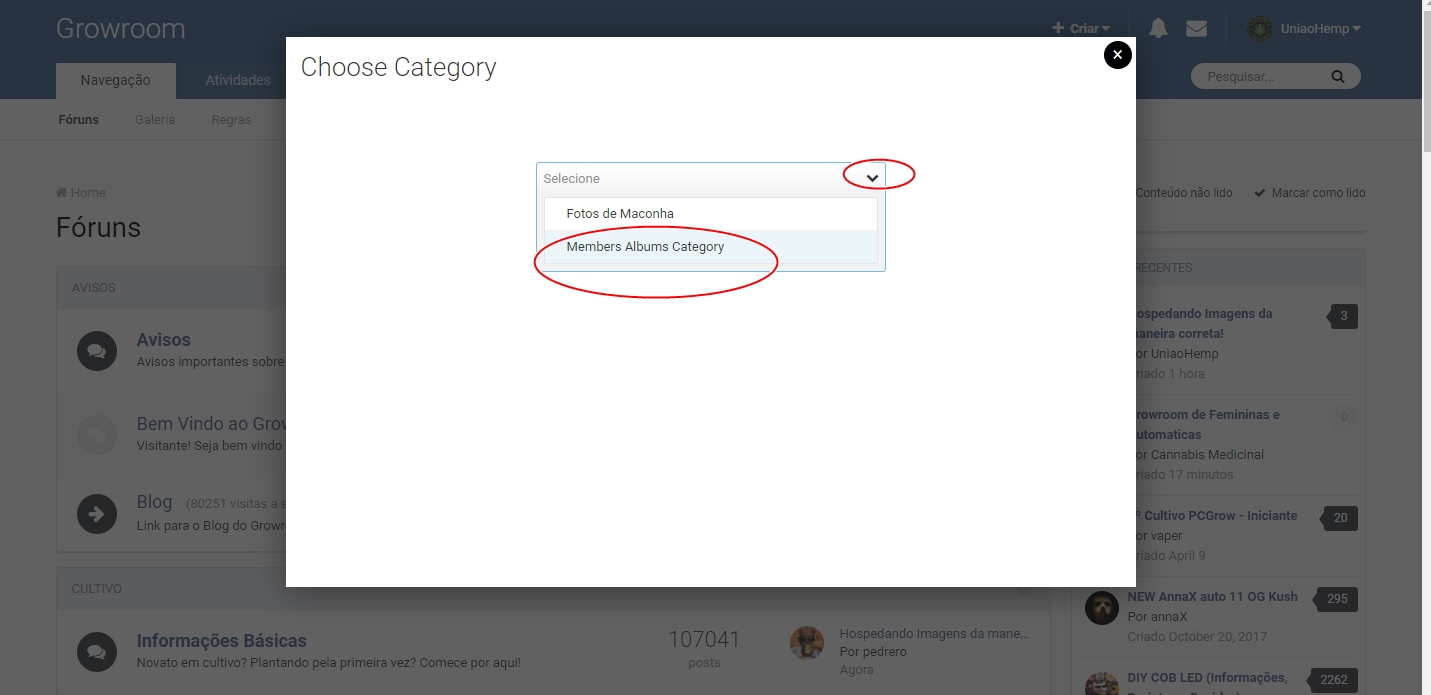Expand the Criar menu
Image resolution: width=1431 pixels, height=695 pixels.
click(1081, 29)
